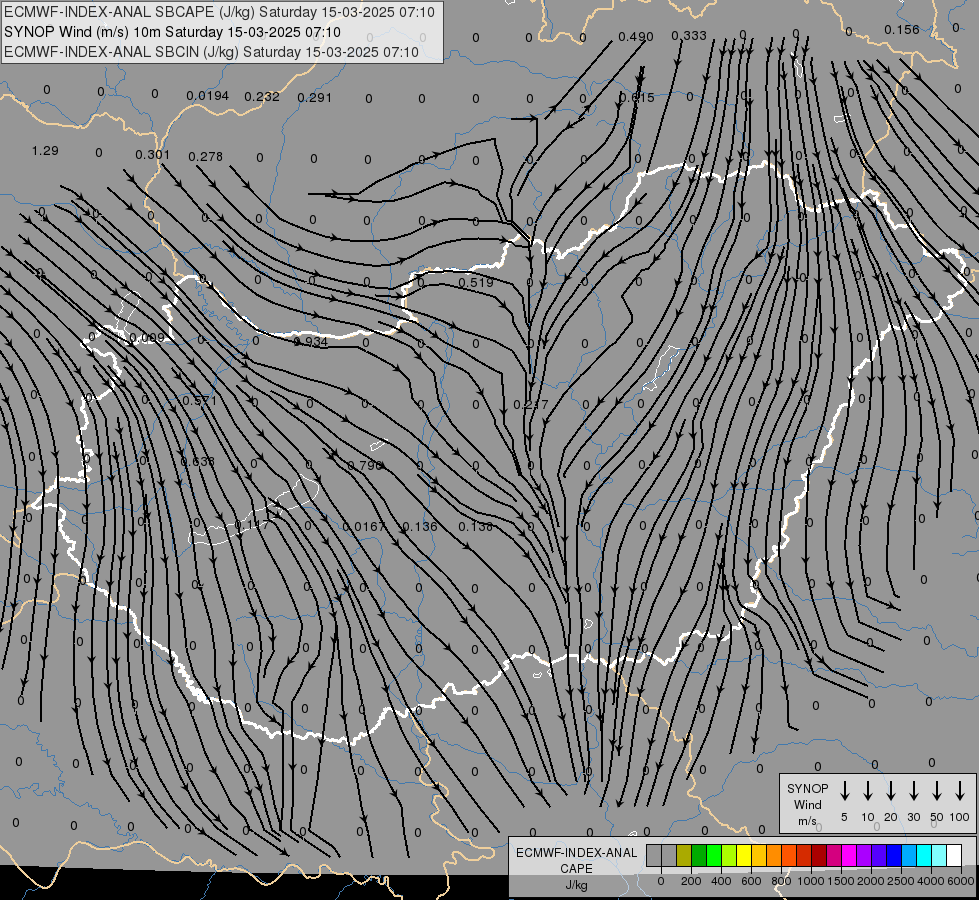The height and width of the screenshot is (900, 979).
Task: Select the deep blue CAPE legend swatch
Action: pyautogui.click(x=893, y=855)
